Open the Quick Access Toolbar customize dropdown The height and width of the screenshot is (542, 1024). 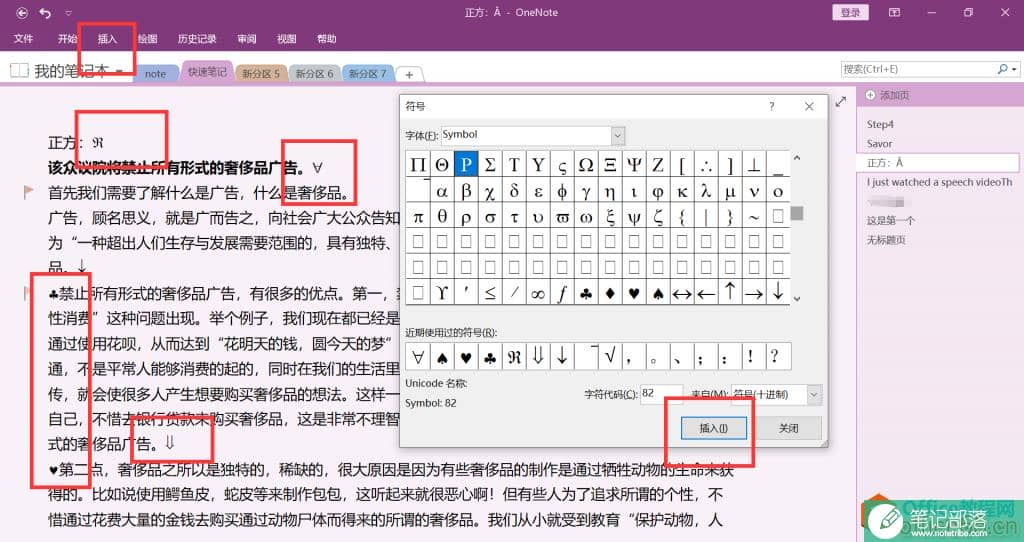(x=69, y=13)
